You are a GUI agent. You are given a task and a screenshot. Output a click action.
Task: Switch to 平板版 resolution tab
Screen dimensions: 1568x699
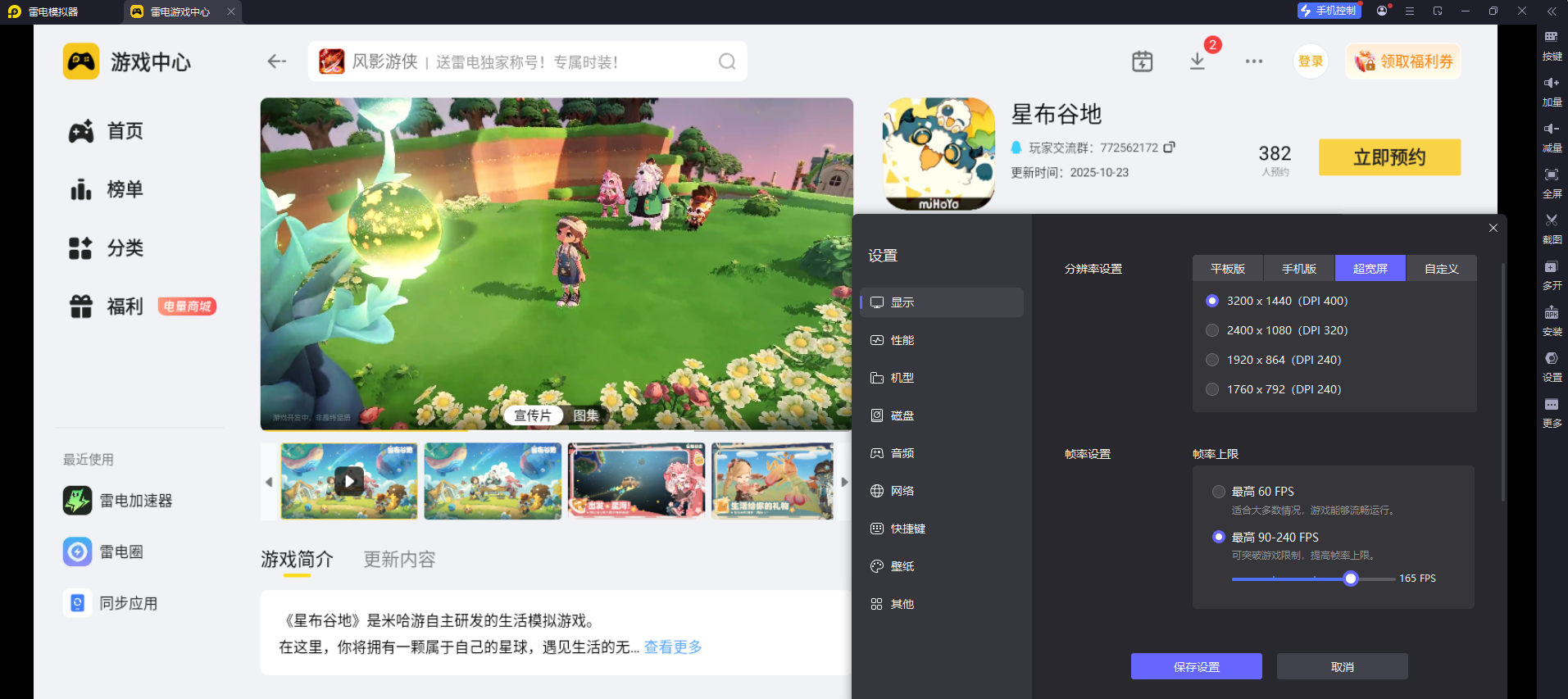point(1228,269)
